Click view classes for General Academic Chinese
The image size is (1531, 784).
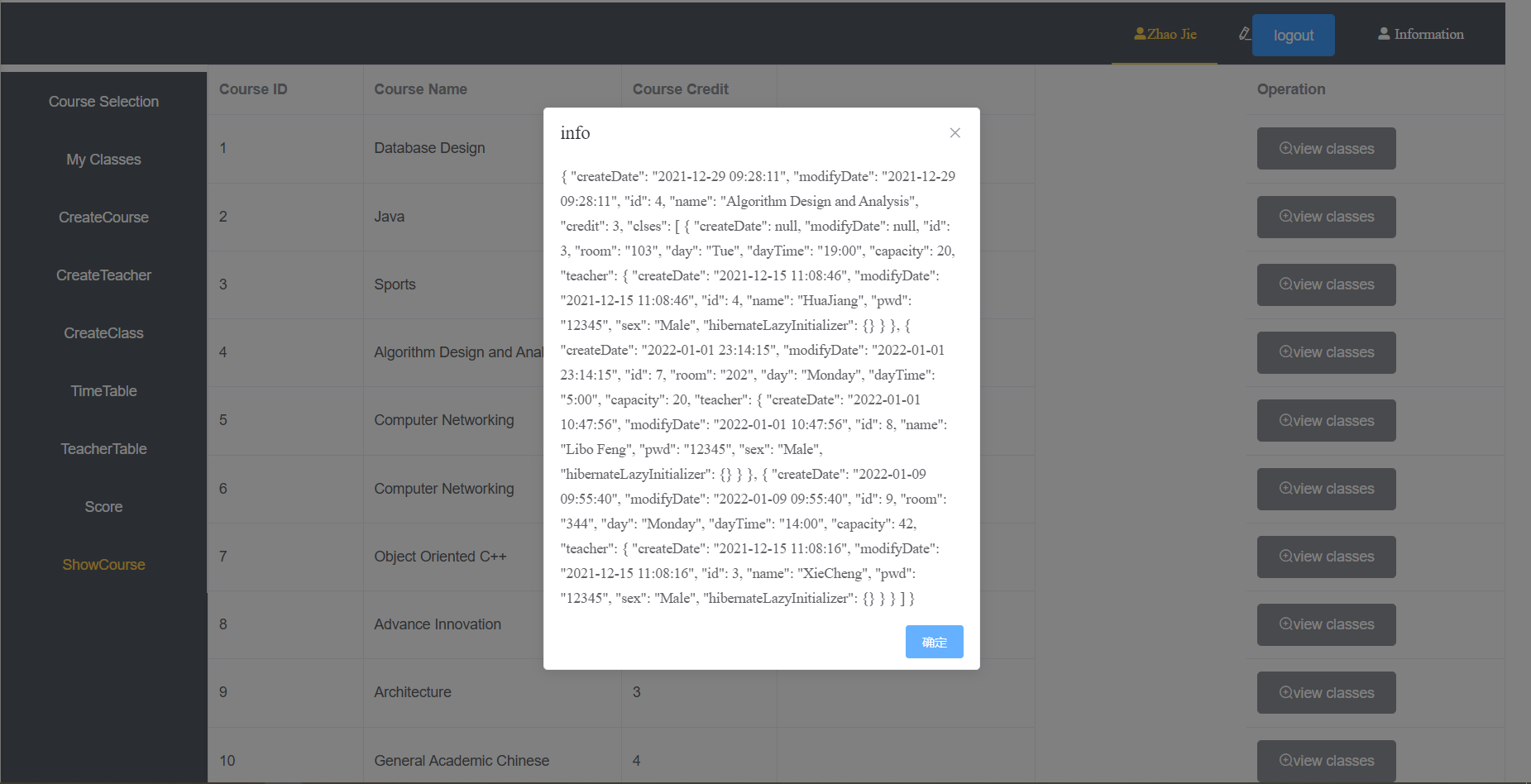tap(1326, 760)
